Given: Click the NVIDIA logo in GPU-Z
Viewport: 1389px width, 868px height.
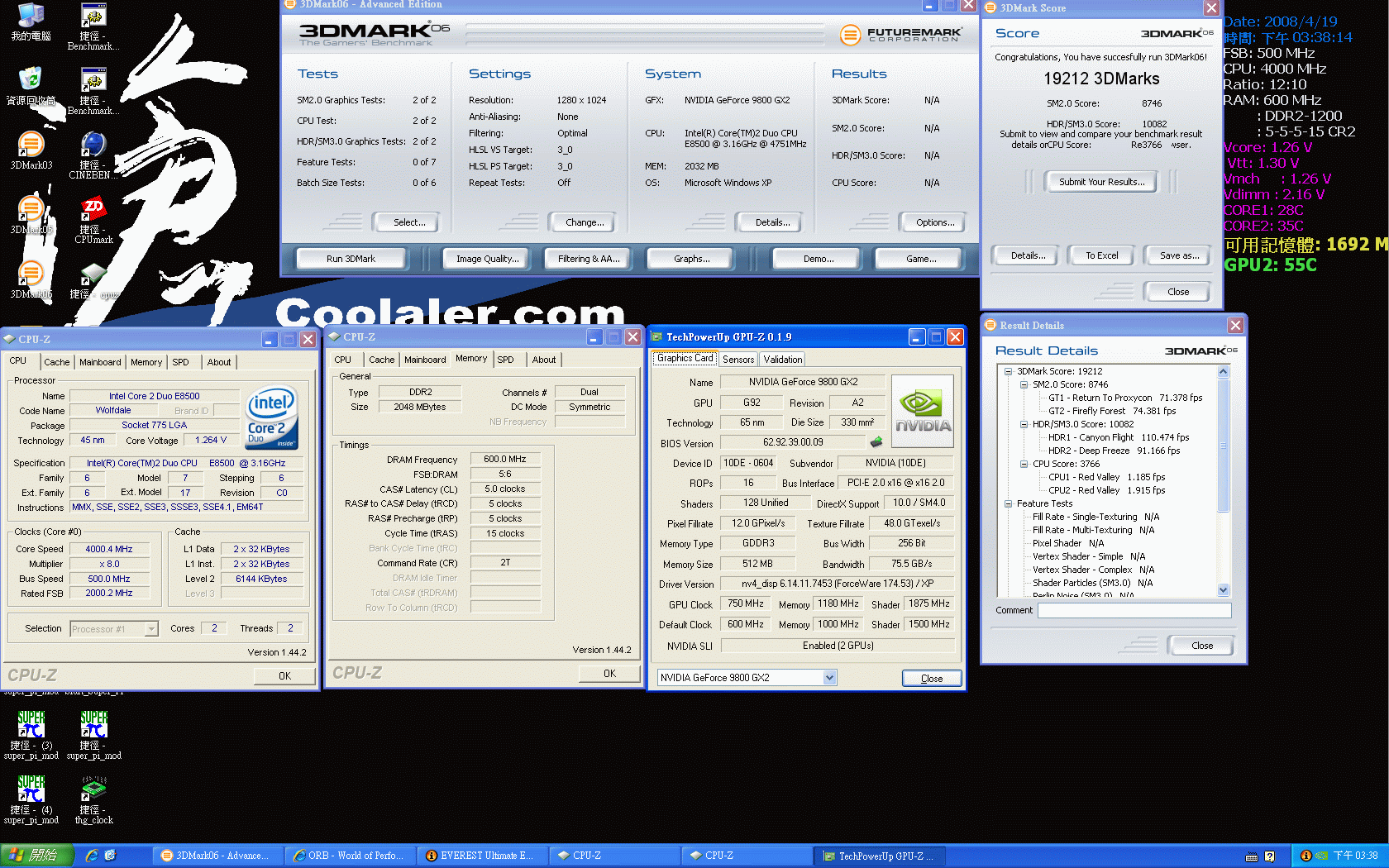Looking at the screenshot, I should point(923,411).
